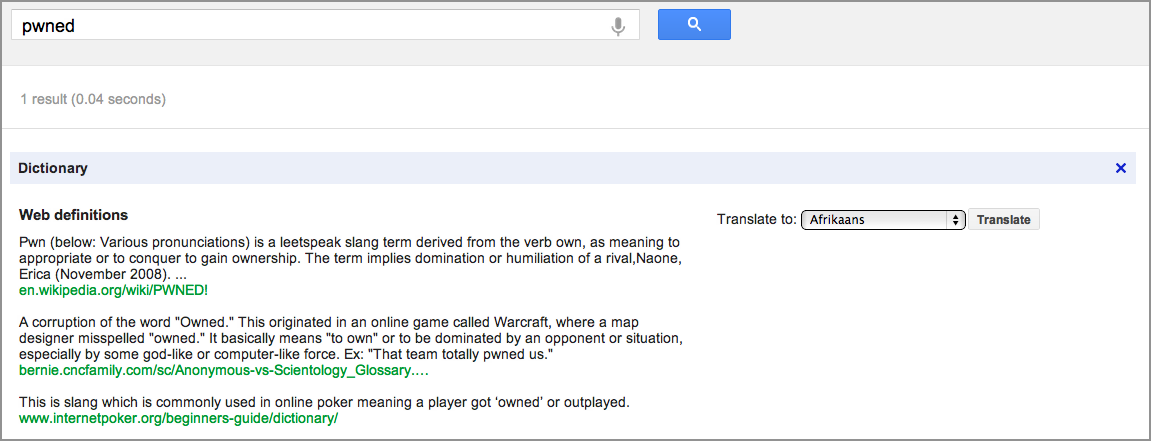
Task: Close the Dictionary panel with X
Action: point(1120,168)
